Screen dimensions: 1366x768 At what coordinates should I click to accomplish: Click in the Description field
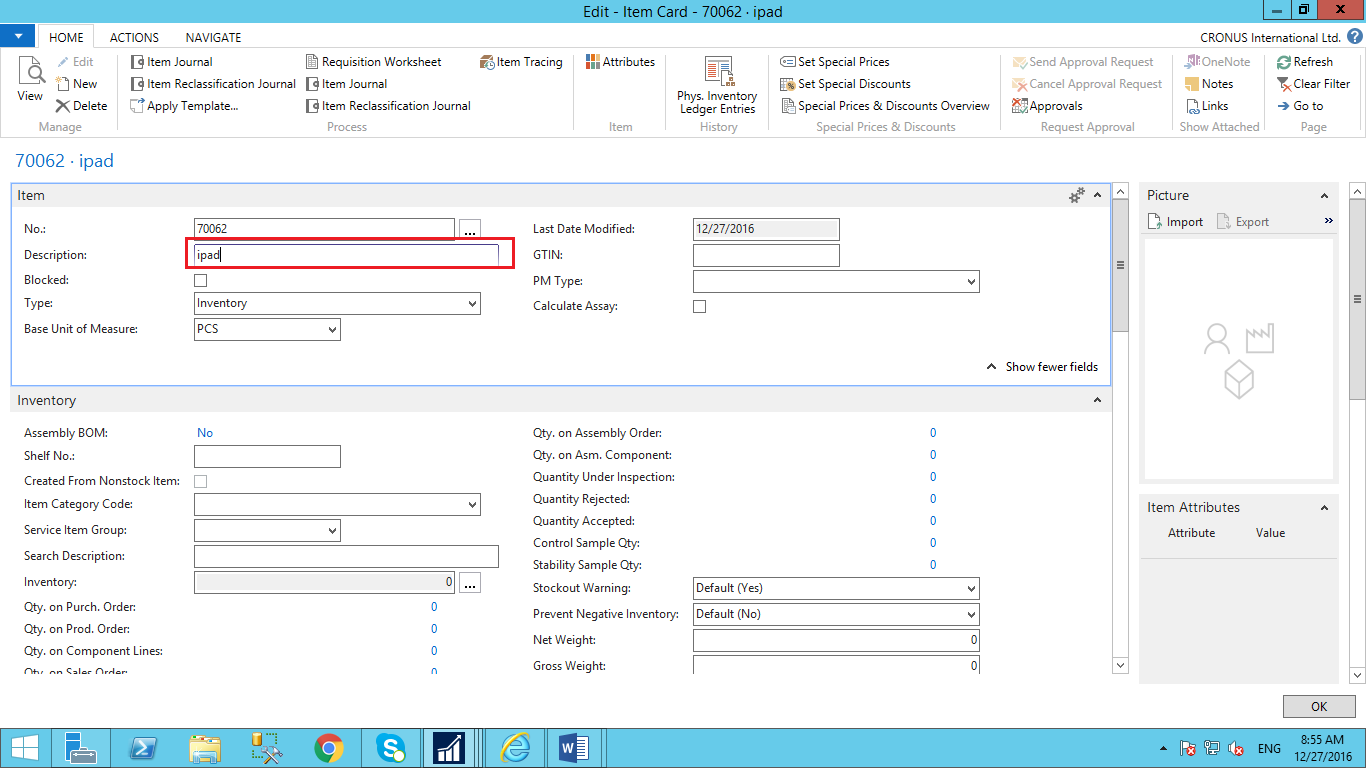click(x=346, y=255)
